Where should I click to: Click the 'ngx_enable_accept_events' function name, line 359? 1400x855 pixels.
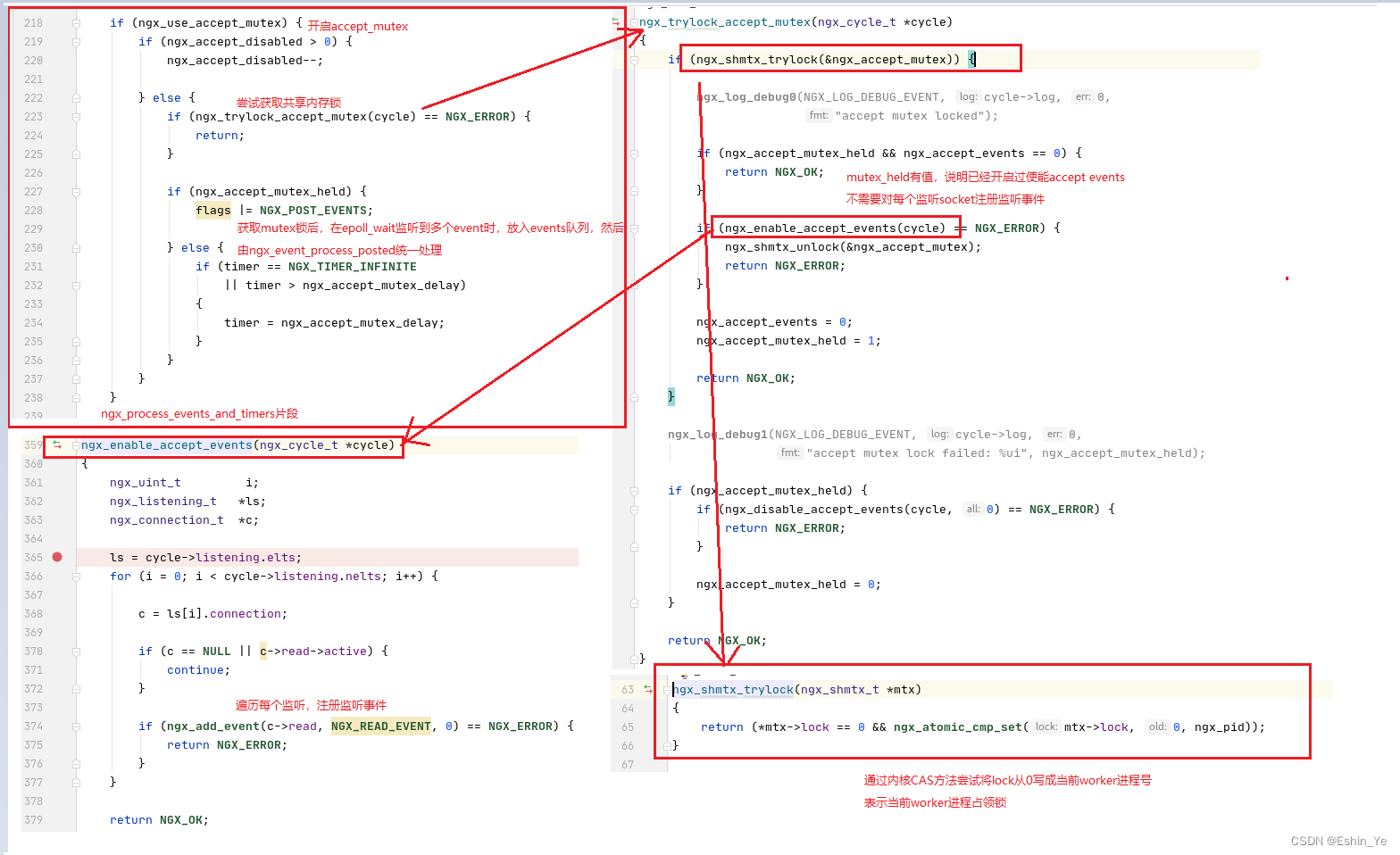tap(166, 445)
